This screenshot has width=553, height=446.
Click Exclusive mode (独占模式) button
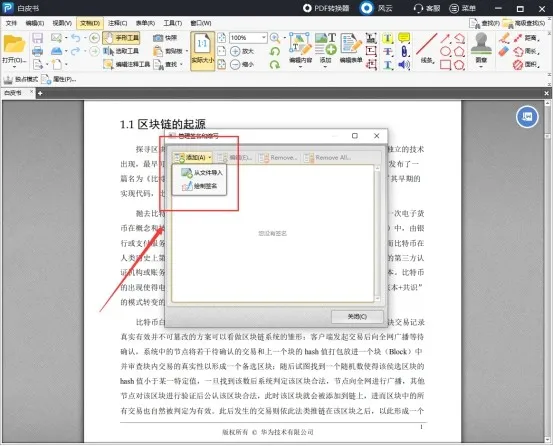(20, 80)
